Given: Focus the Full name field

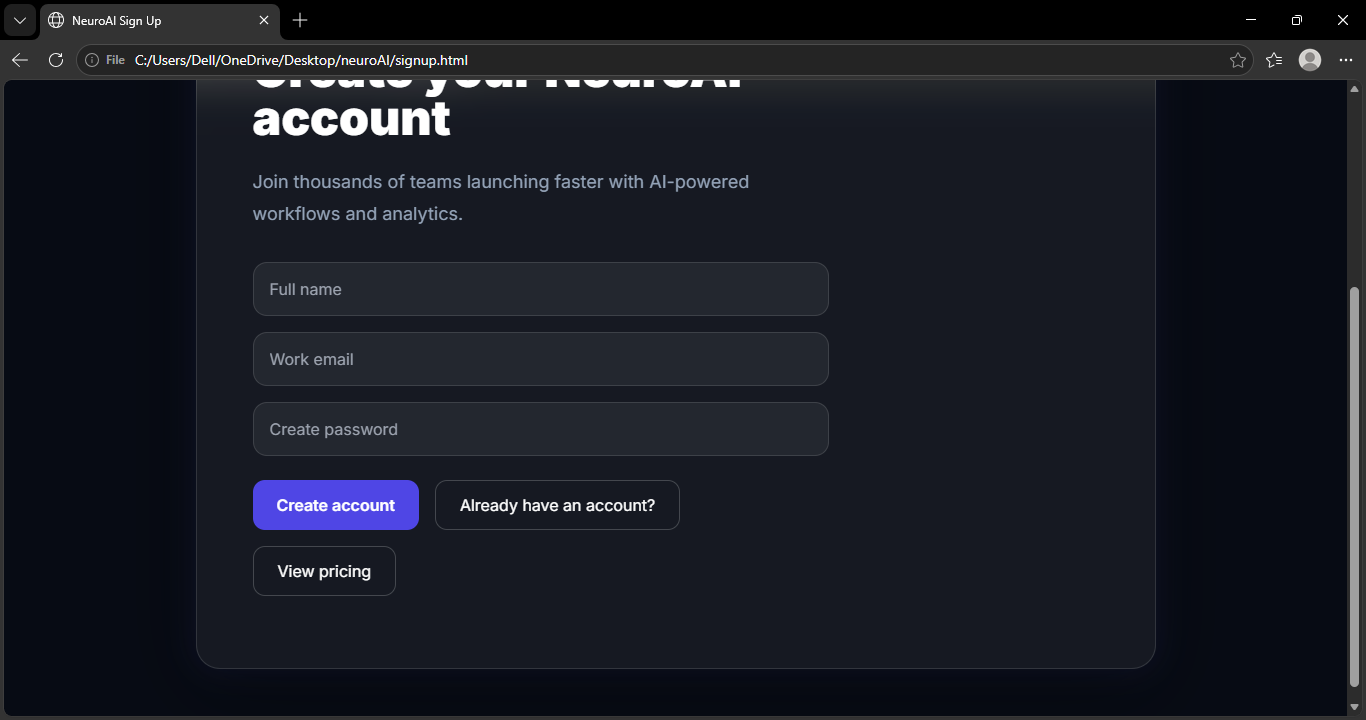Looking at the screenshot, I should click(541, 289).
